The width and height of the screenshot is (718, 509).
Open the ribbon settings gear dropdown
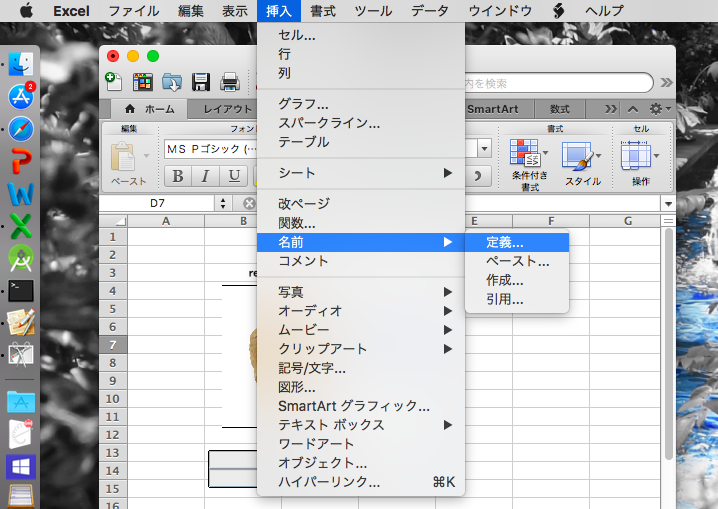pos(660,109)
